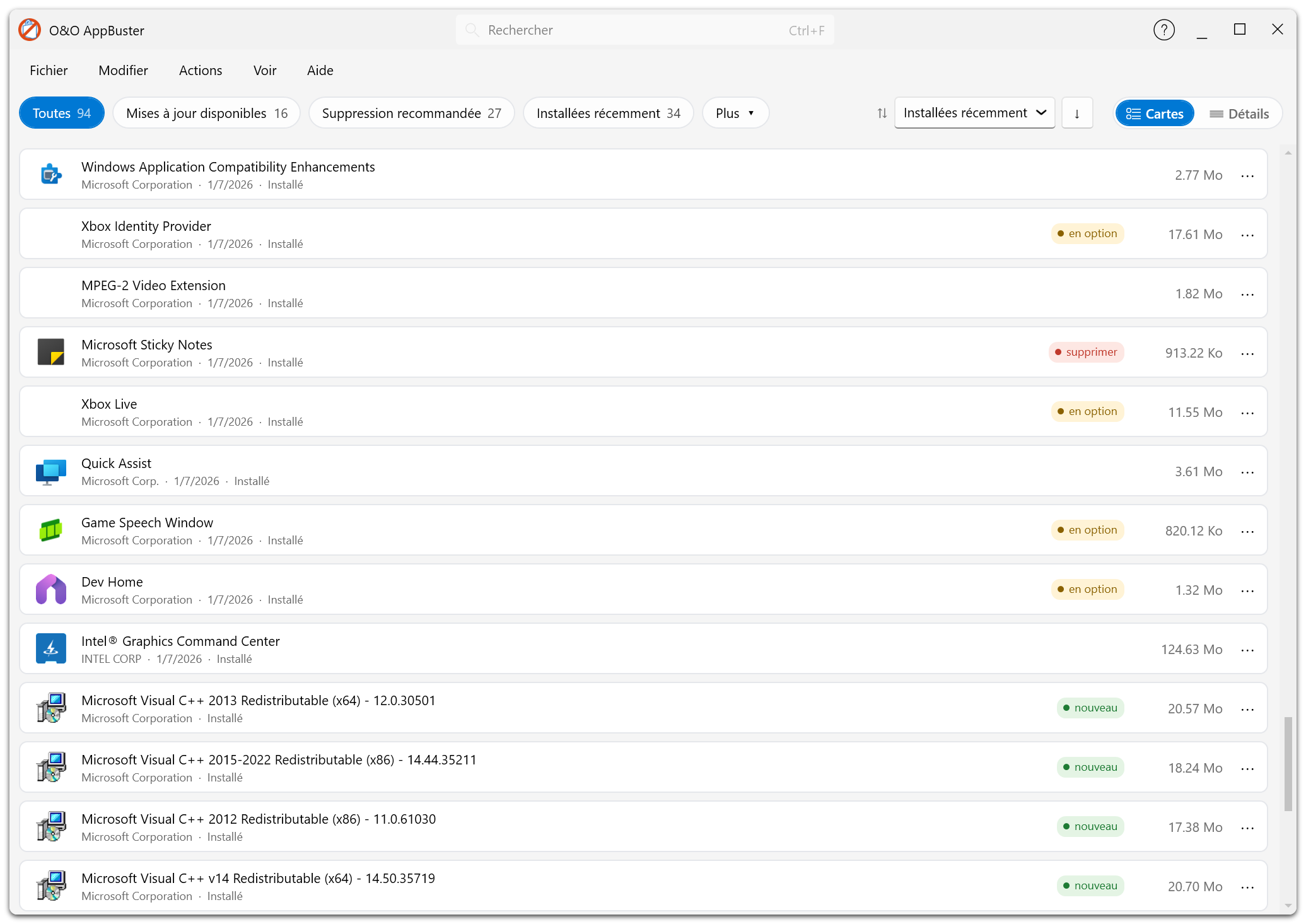Filter by Installées récemment 34
This screenshot has width=1306, height=924.
tap(609, 113)
